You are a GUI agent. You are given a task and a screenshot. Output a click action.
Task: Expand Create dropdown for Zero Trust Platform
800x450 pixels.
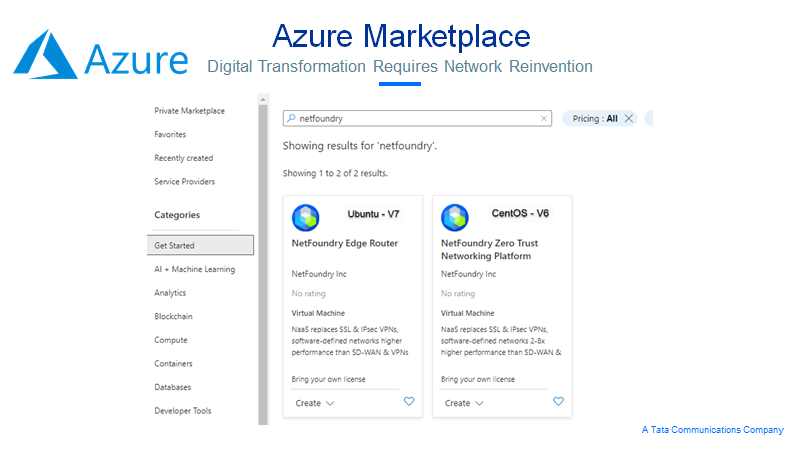coord(464,403)
